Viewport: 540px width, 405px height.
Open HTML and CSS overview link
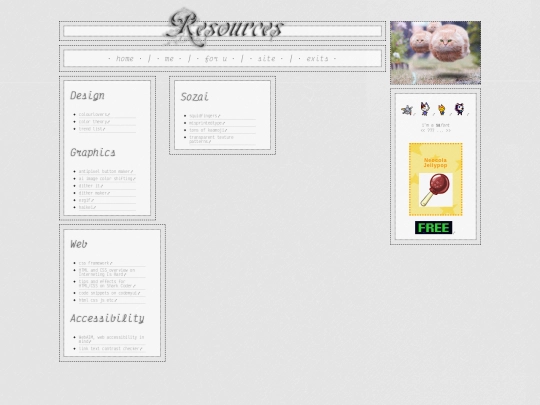(x=107, y=272)
